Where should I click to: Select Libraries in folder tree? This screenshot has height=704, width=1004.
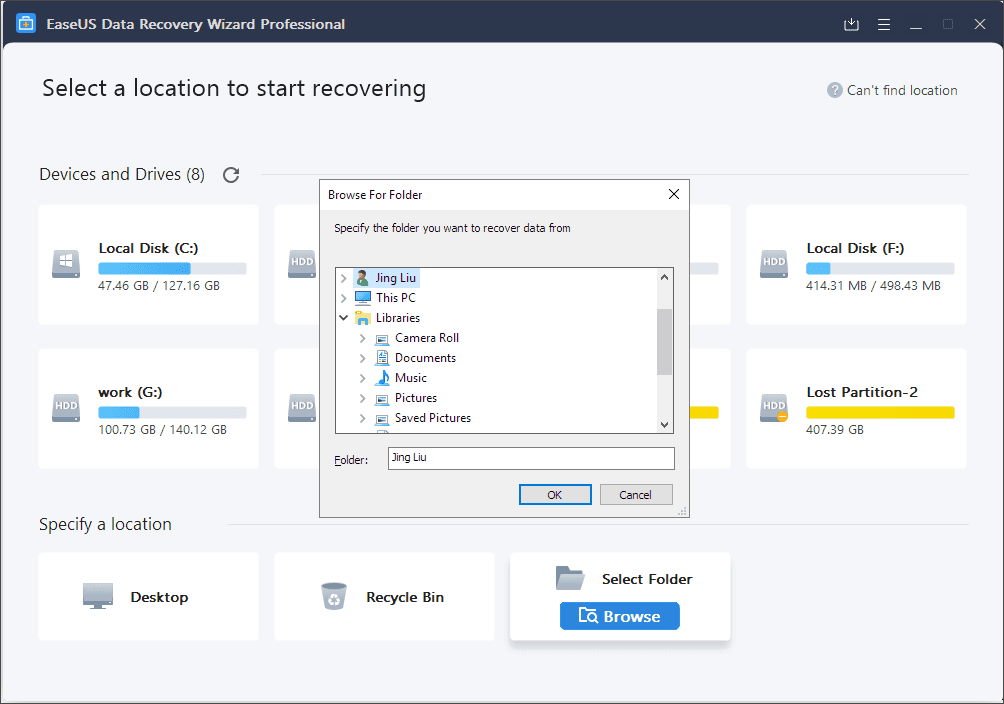point(398,318)
